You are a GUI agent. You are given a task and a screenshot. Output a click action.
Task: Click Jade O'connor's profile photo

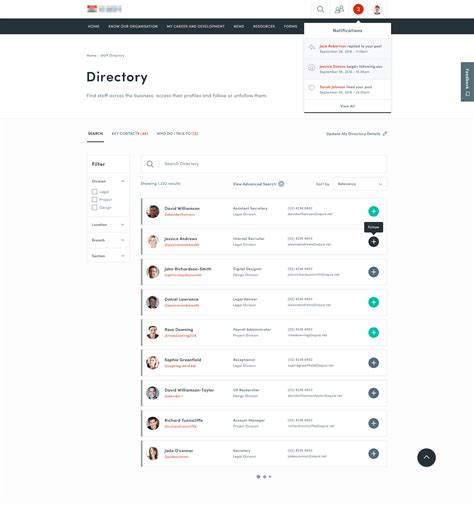point(153,454)
